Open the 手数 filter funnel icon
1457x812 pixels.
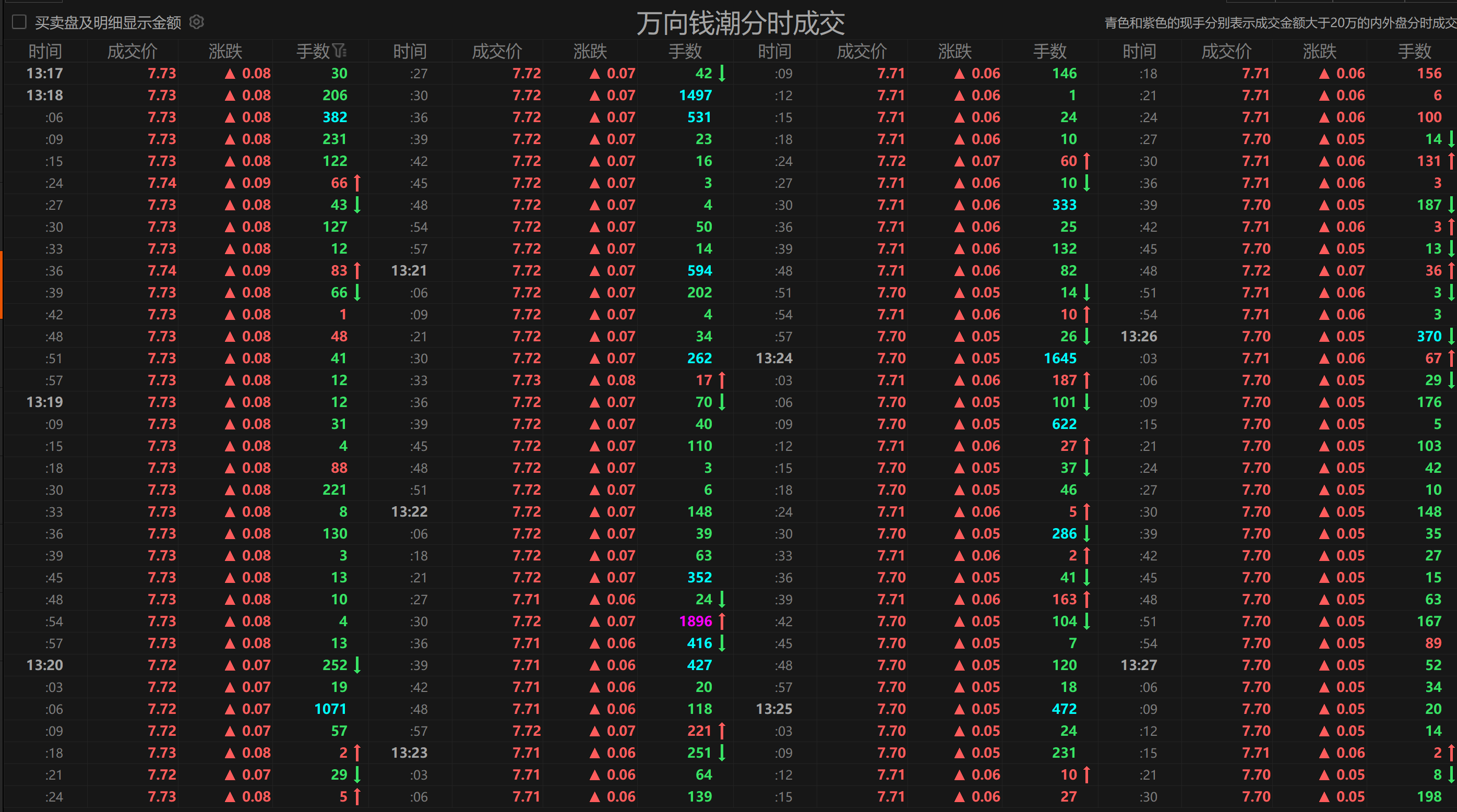click(339, 52)
